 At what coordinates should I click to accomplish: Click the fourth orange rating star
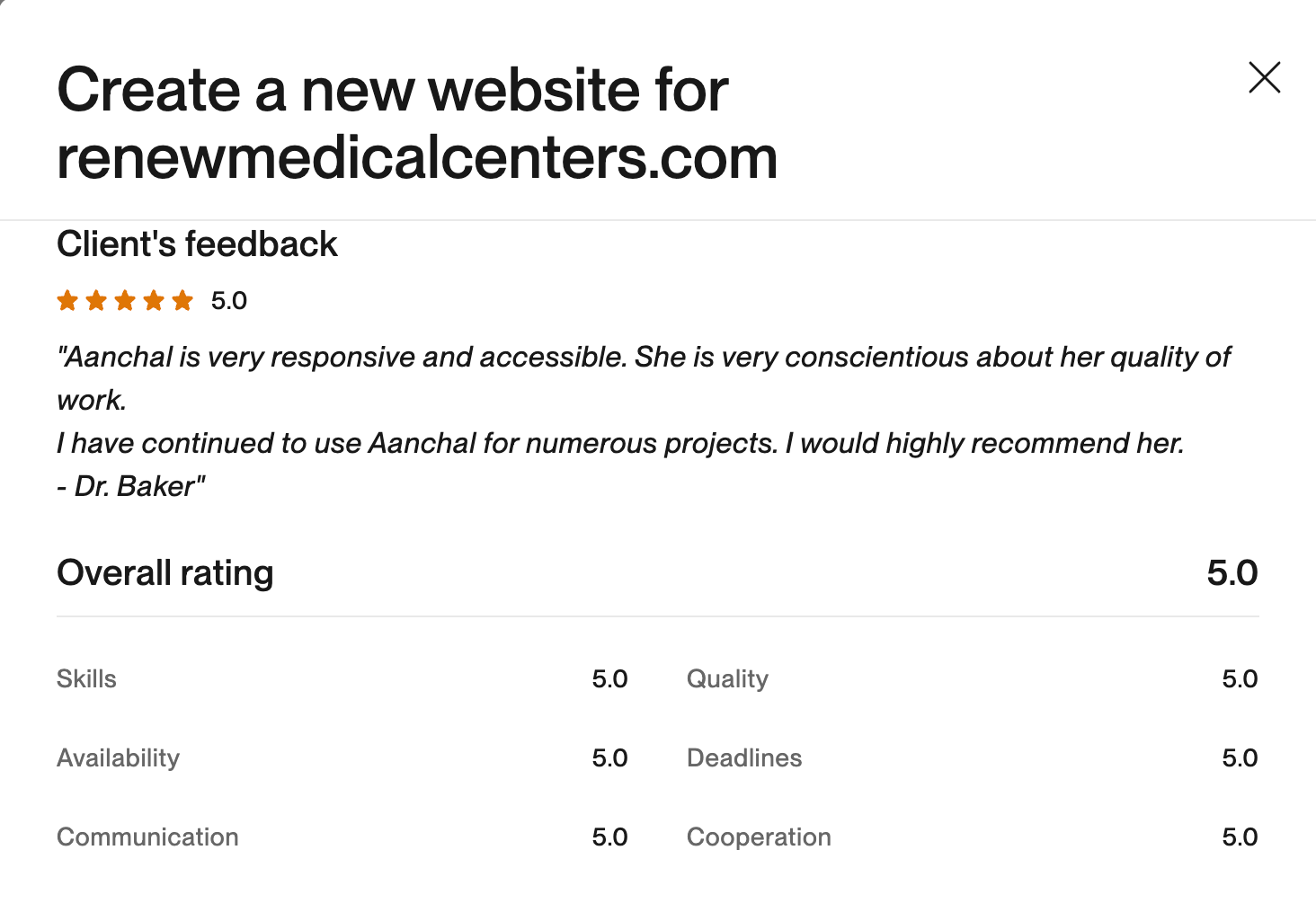click(x=154, y=300)
